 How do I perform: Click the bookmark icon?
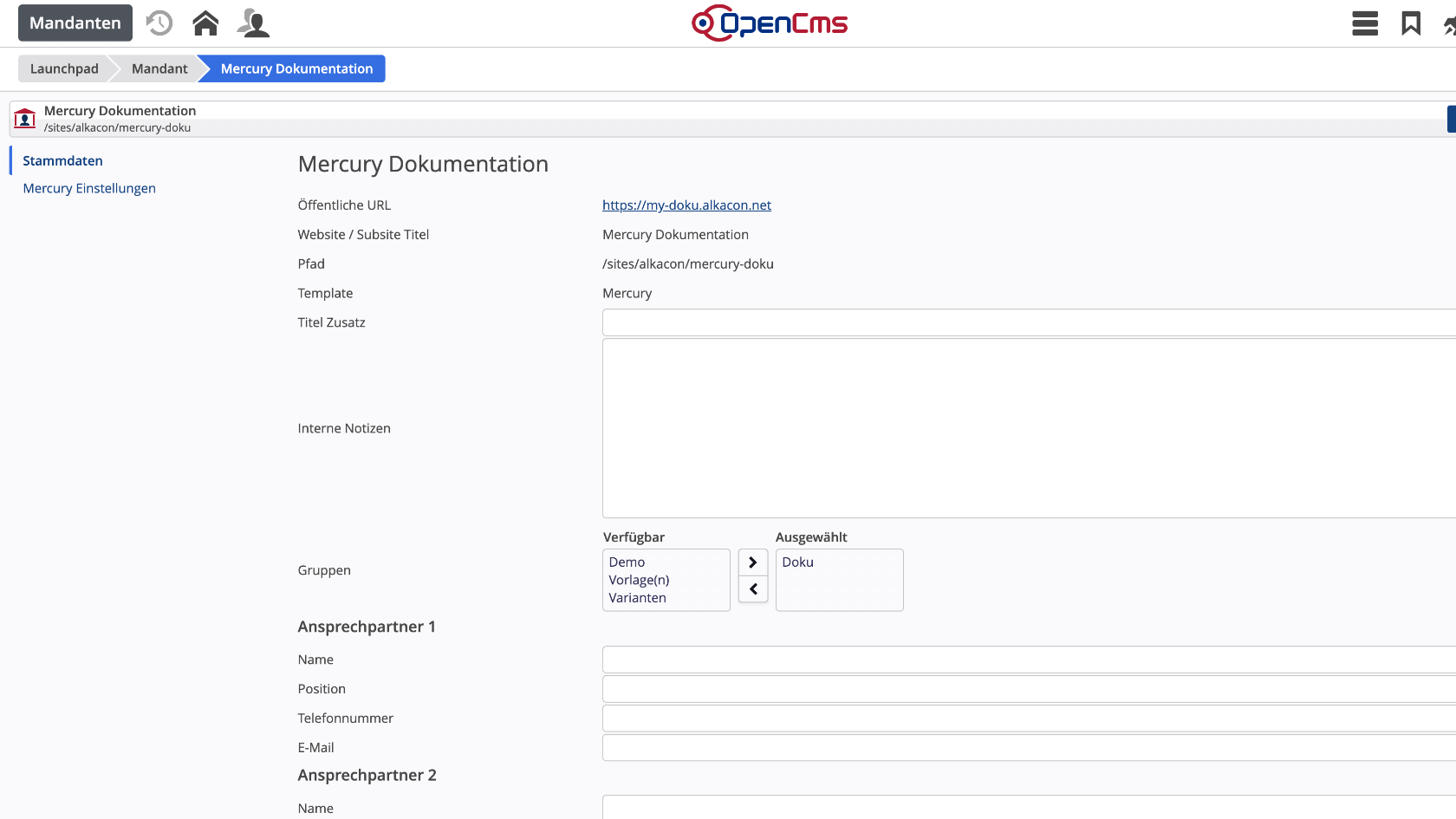pyautogui.click(x=1411, y=23)
